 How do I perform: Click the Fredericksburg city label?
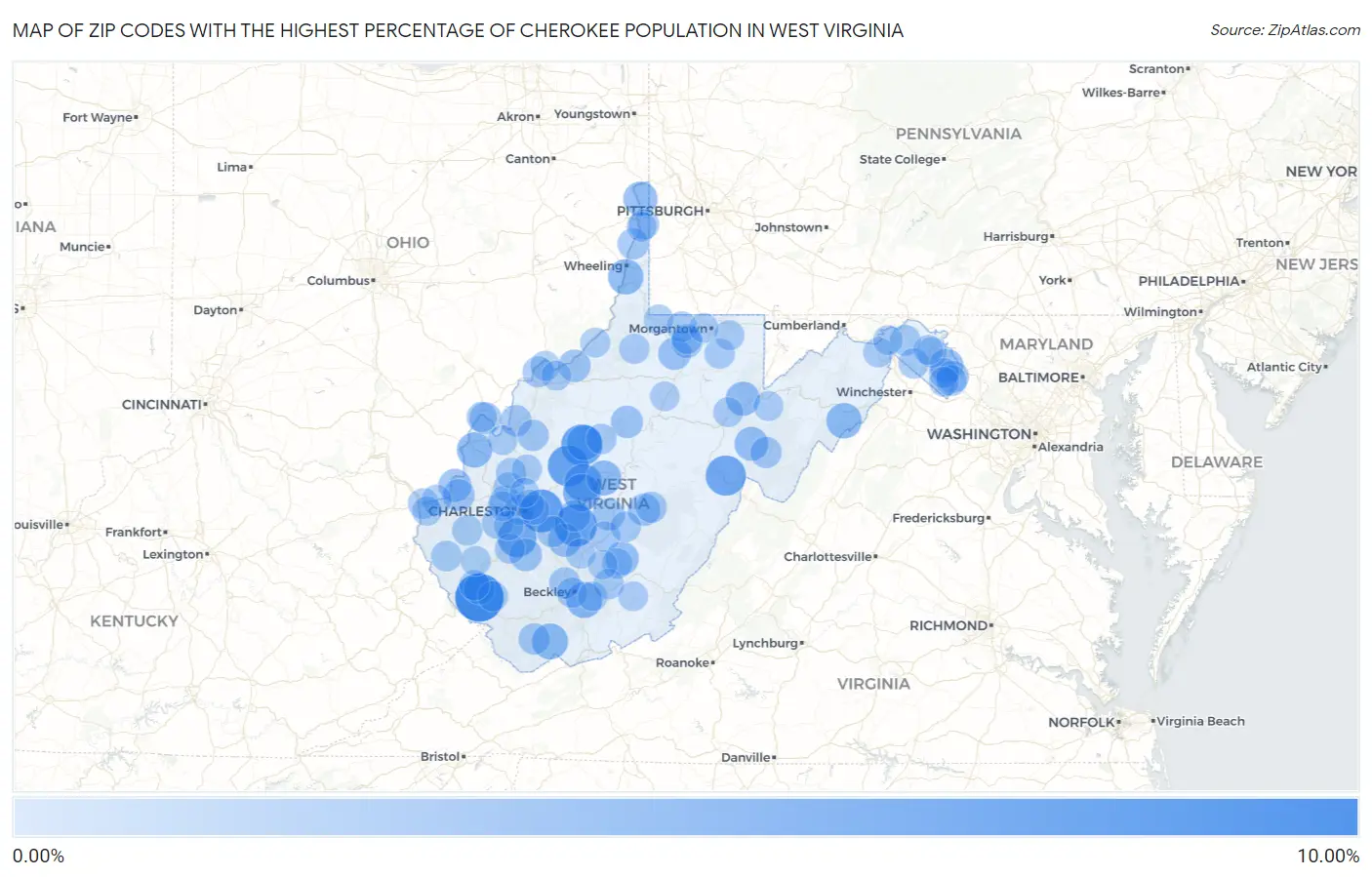[x=940, y=518]
